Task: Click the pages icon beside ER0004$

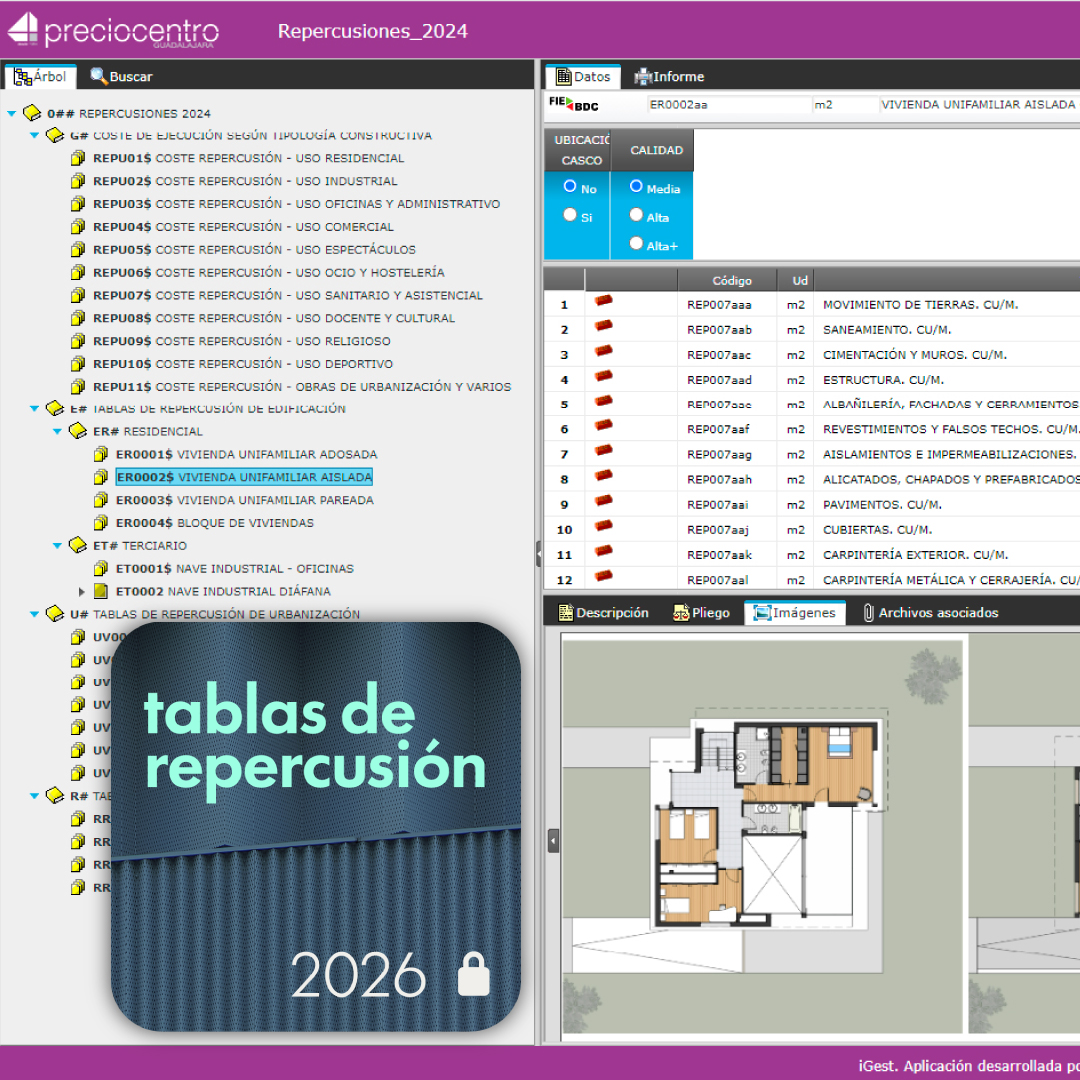Action: 101,523
